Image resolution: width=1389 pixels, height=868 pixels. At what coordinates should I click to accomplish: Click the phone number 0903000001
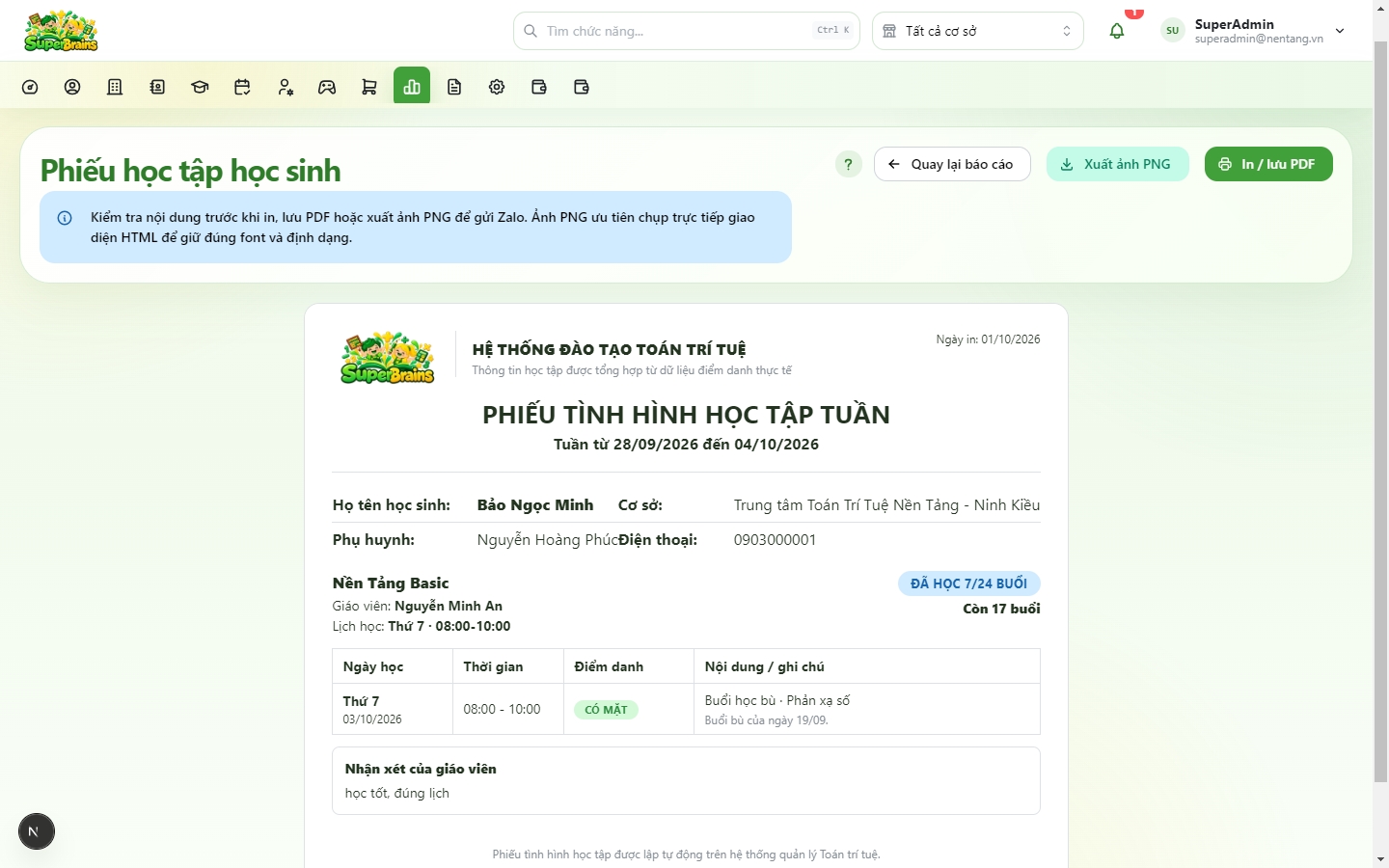(x=775, y=540)
